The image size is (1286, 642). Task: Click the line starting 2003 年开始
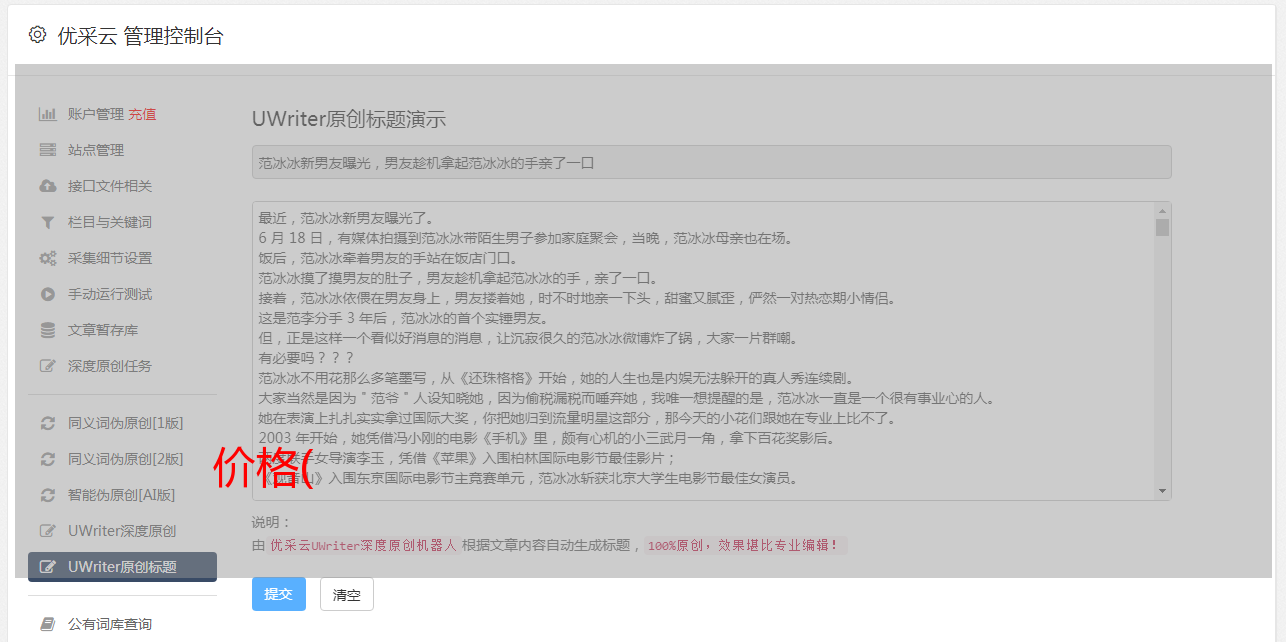546,438
